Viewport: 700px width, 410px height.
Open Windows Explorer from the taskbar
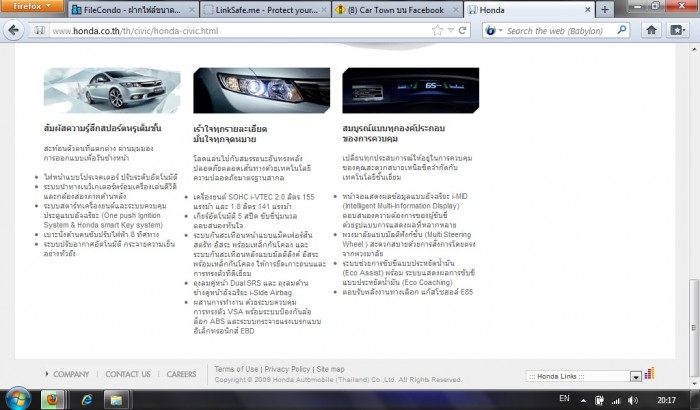(x=116, y=399)
